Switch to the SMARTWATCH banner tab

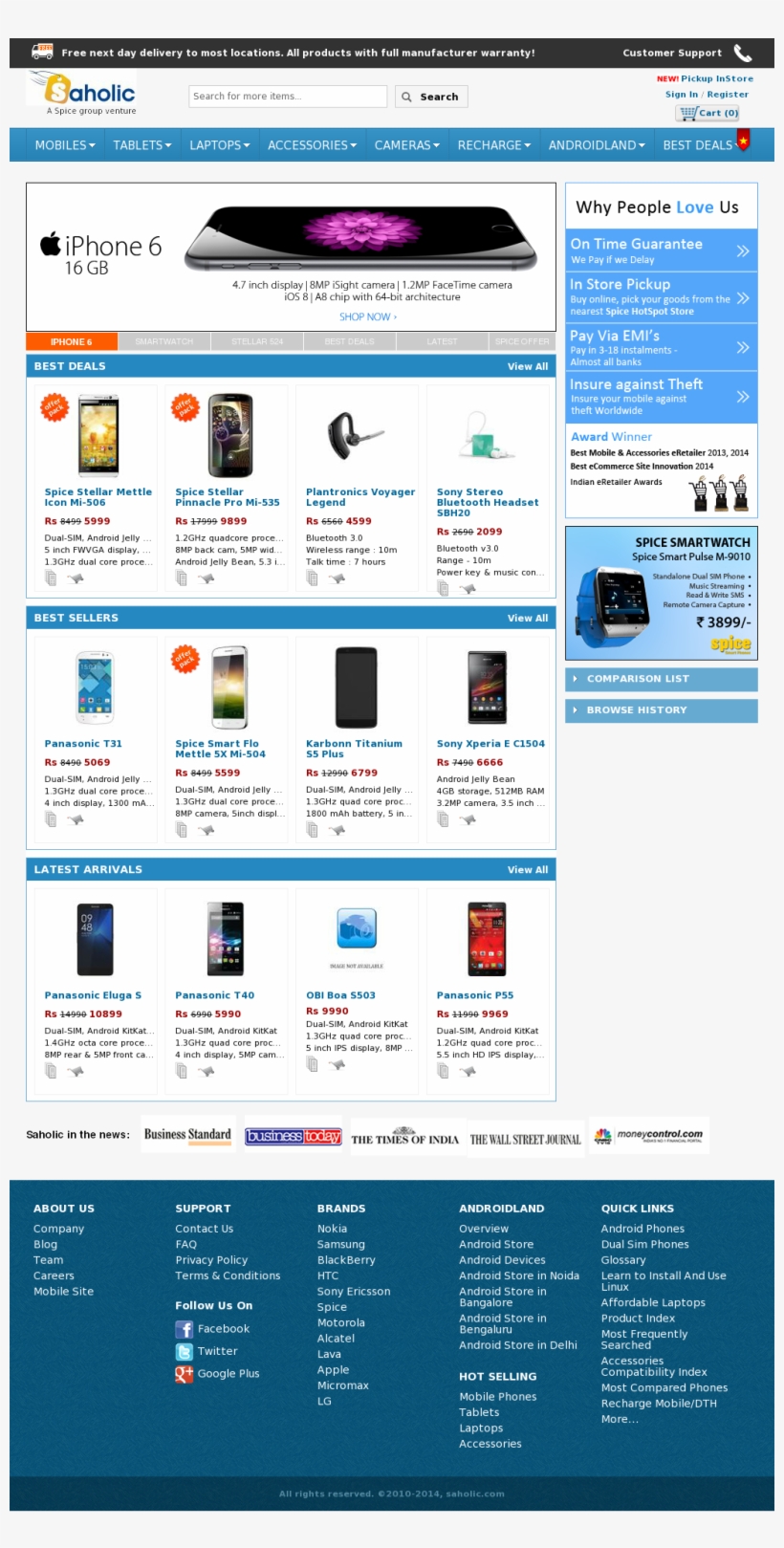click(164, 341)
